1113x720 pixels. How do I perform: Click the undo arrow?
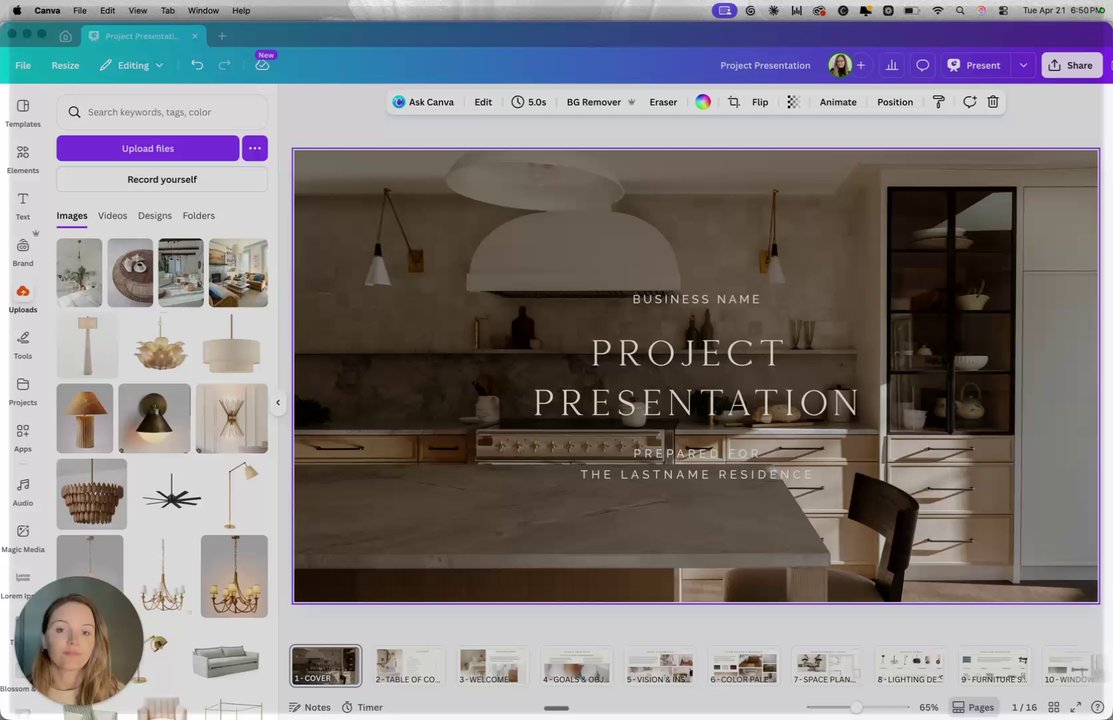pos(197,65)
